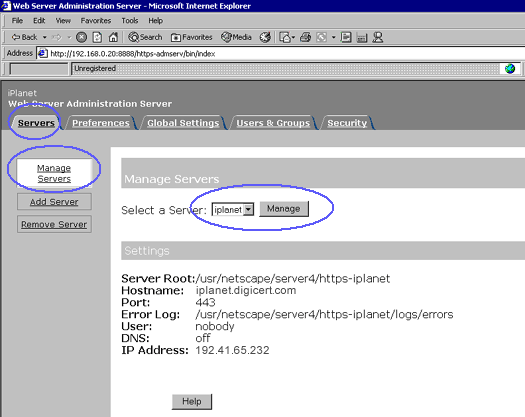Go to Home page icon
The height and width of the screenshot is (417, 525).
113,37
